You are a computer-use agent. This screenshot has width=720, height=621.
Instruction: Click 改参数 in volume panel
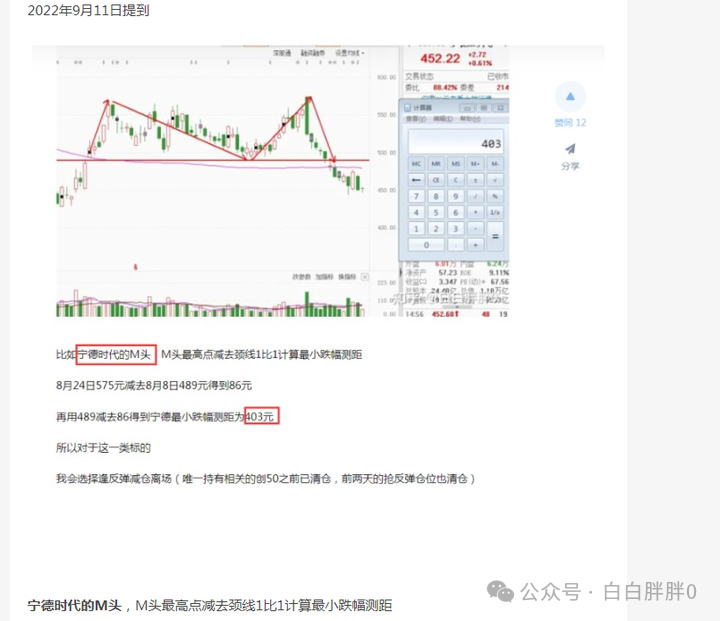302,277
